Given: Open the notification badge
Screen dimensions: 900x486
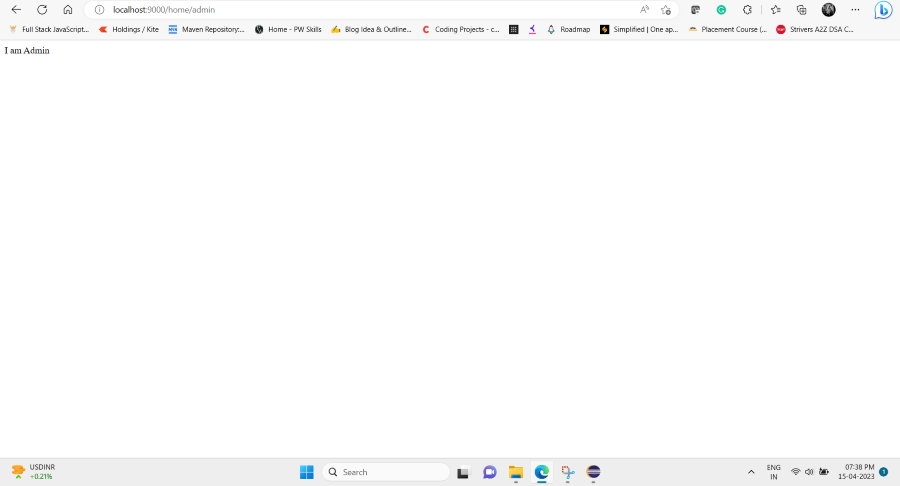Looking at the screenshot, I should coord(883,472).
